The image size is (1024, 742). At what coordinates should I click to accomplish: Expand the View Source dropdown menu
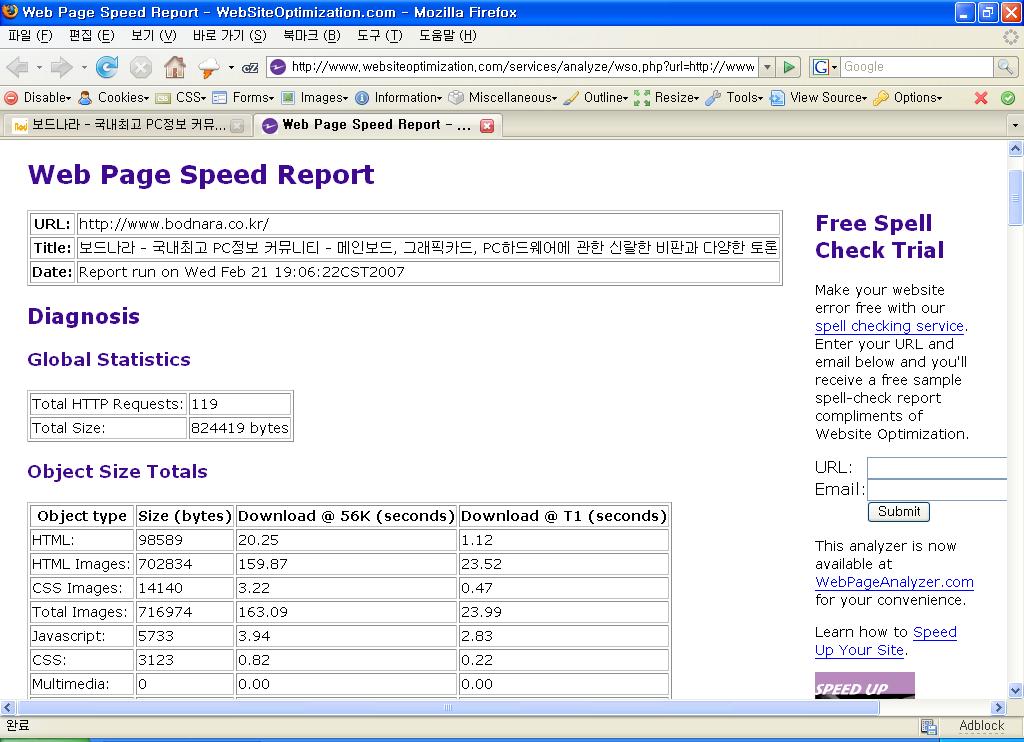point(818,98)
